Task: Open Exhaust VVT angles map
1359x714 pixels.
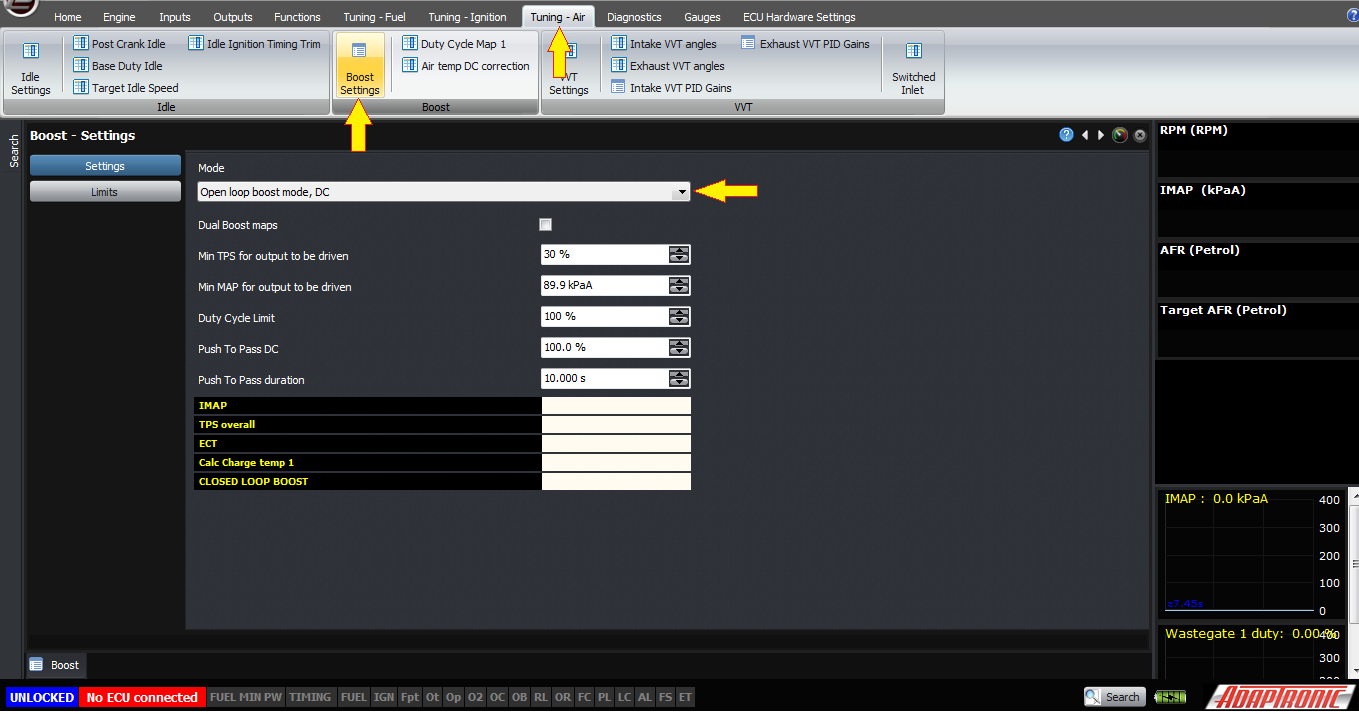Action: (x=668, y=66)
